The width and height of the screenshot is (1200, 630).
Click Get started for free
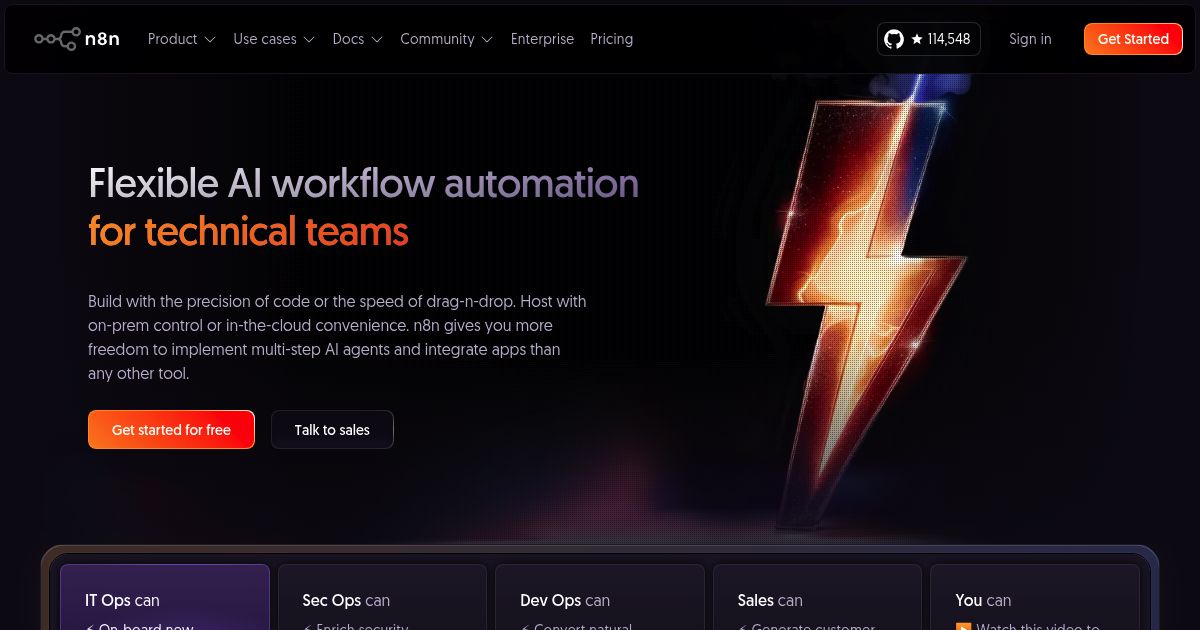coord(171,430)
